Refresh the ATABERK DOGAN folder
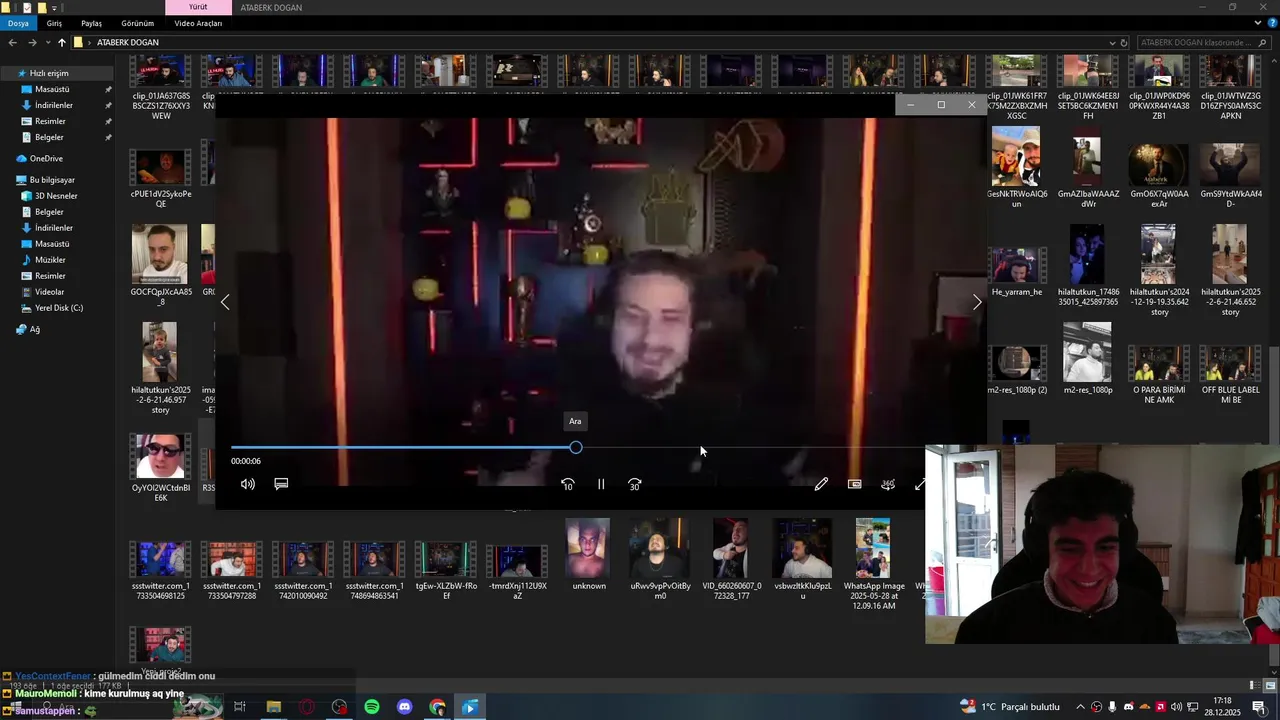Screen dimensions: 1280x720 click(1124, 43)
